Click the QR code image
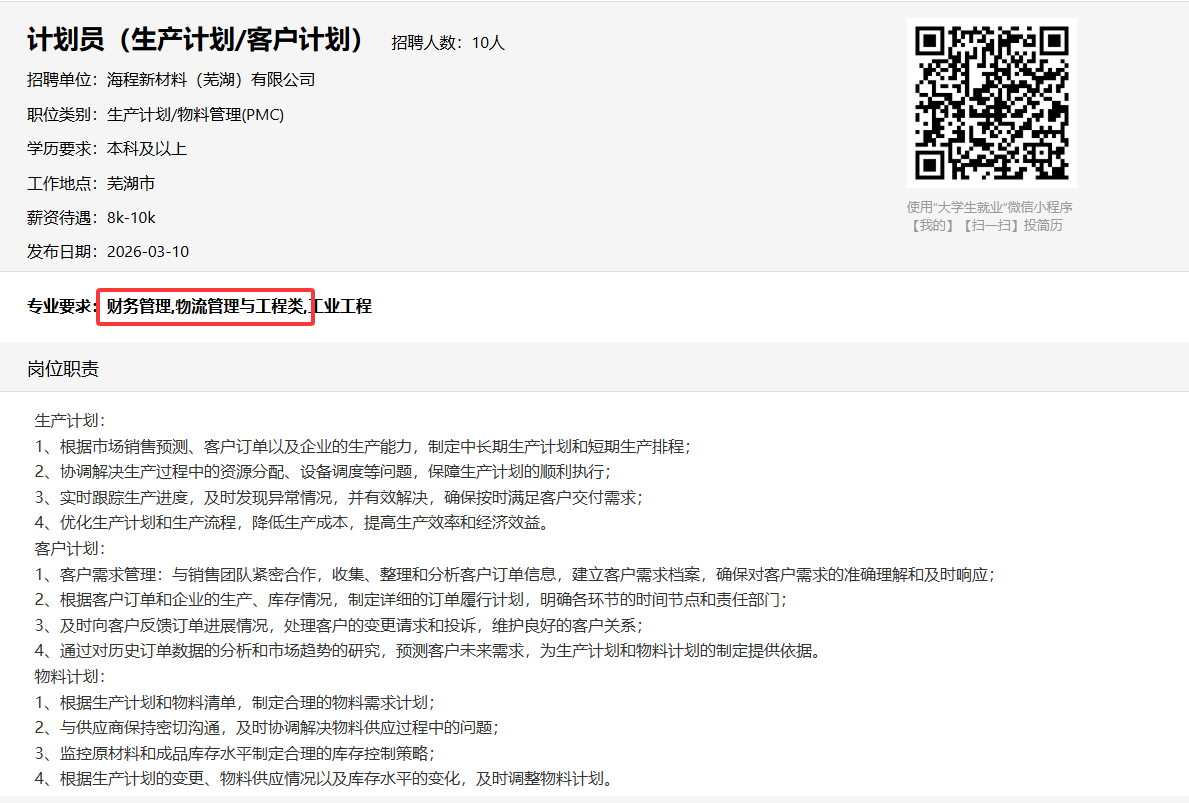This screenshot has width=1189, height=803. pyautogui.click(x=991, y=103)
